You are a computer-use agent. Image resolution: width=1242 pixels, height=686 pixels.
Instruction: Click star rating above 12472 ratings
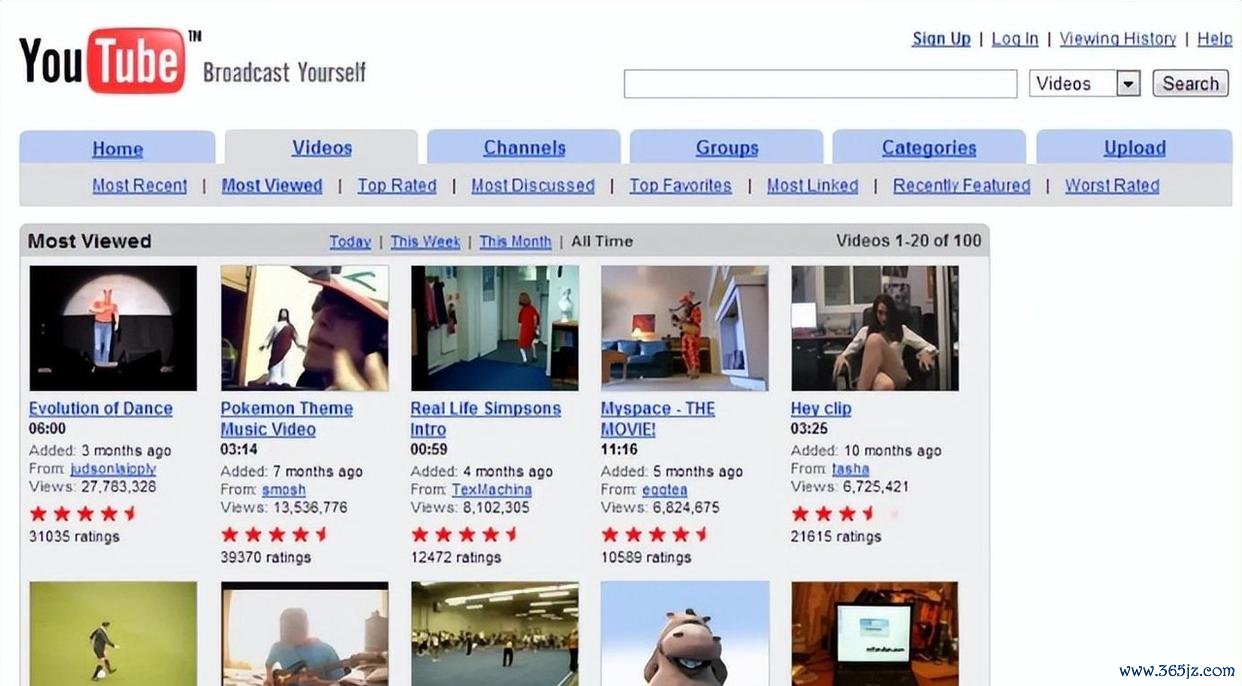(465, 534)
